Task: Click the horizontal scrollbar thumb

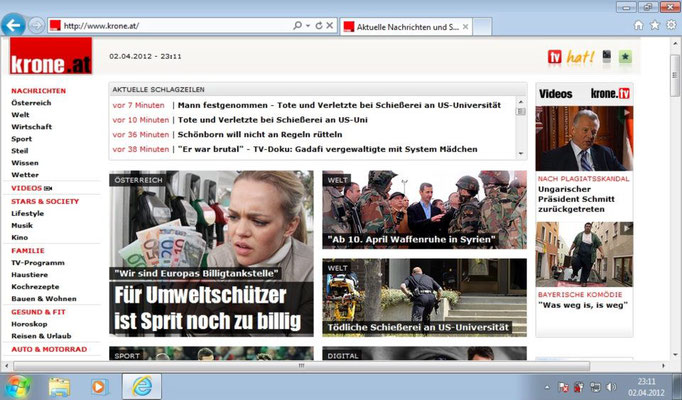Action: 301,366
